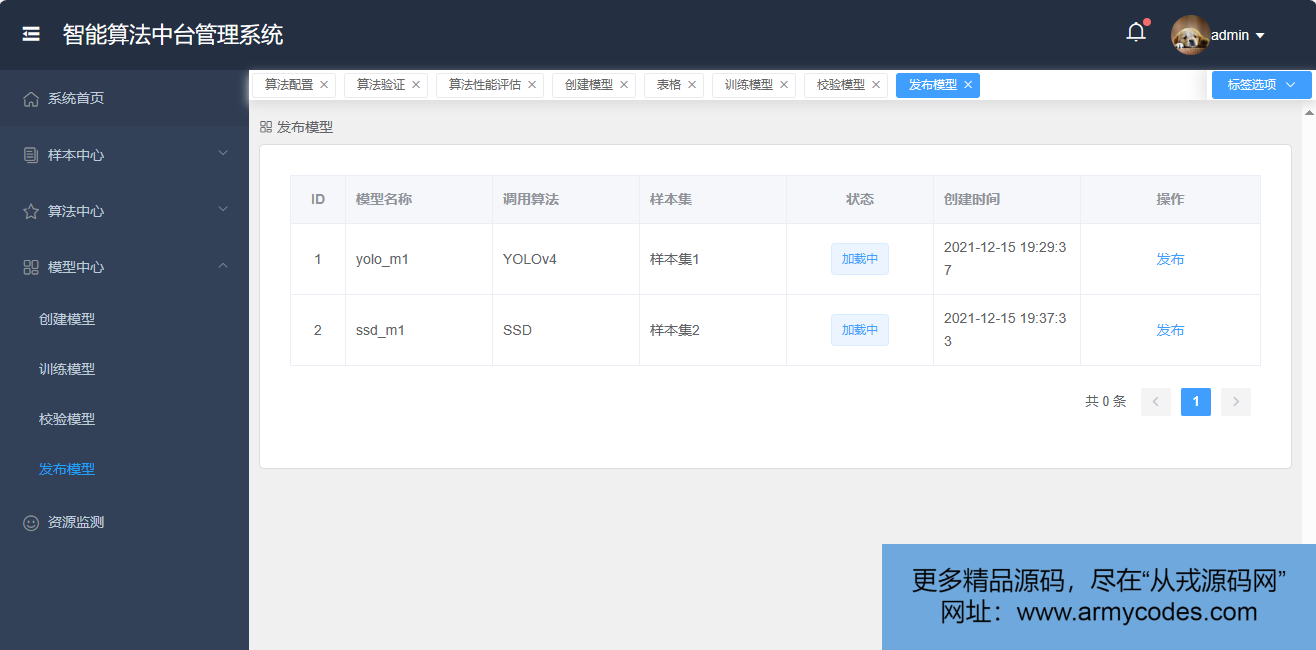Close the 算法性能评估 tab
The height and width of the screenshot is (650, 1316).
532,85
